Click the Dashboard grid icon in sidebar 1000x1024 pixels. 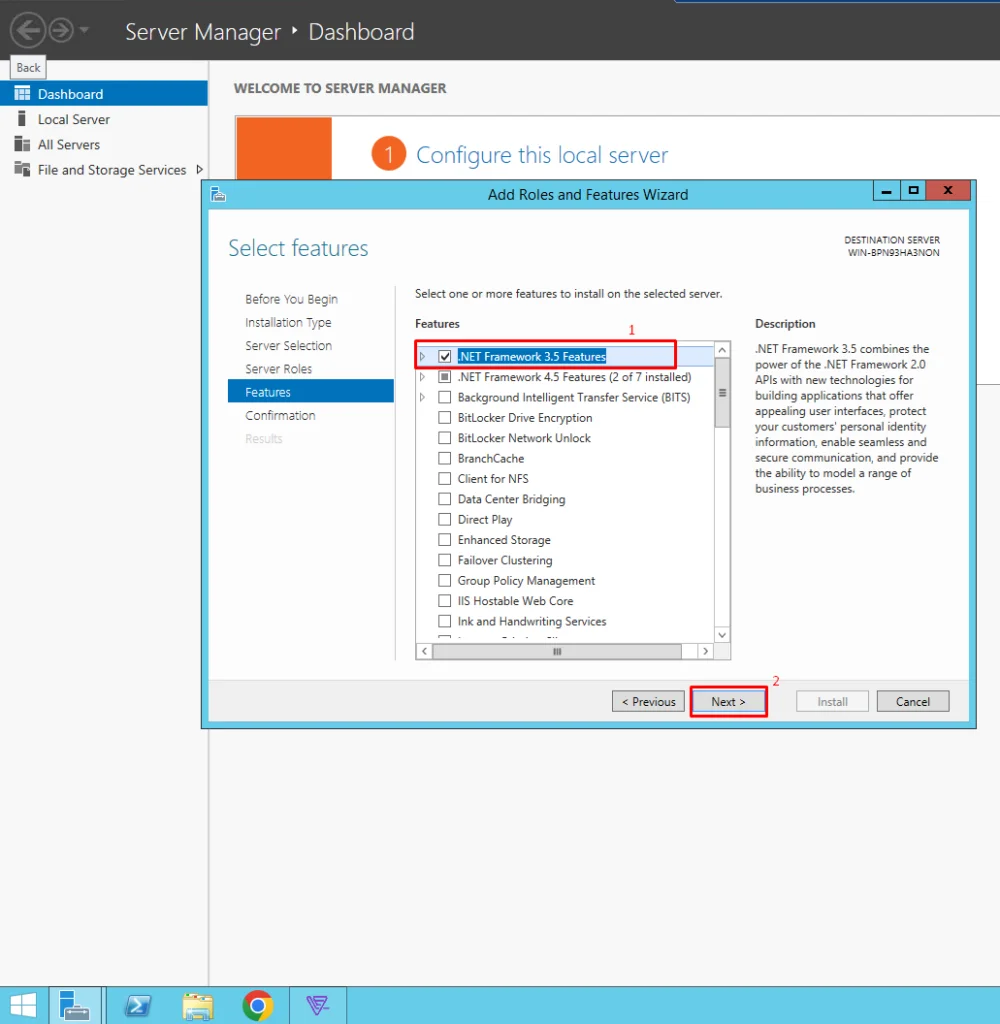pos(22,93)
